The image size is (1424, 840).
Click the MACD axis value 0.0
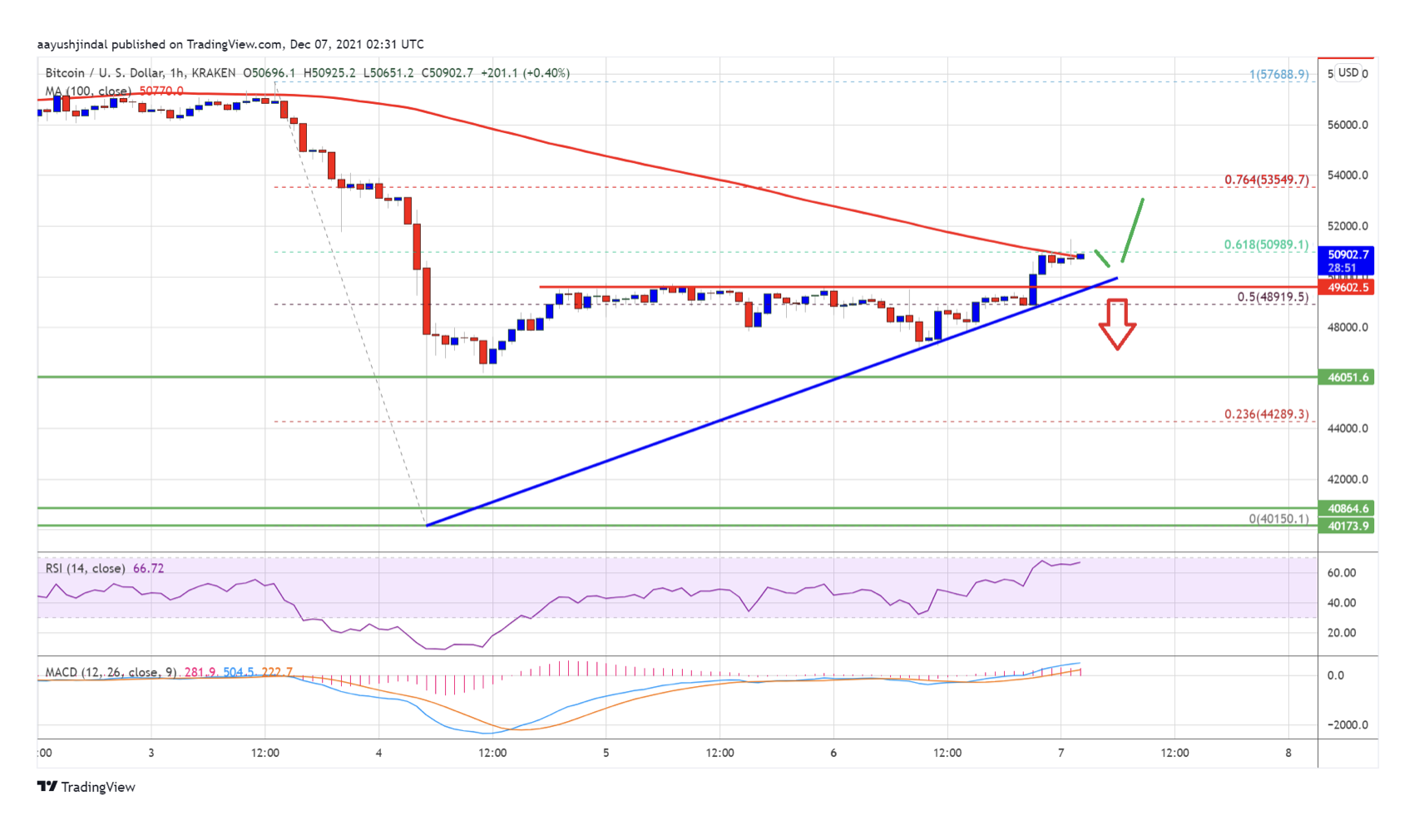tap(1336, 674)
